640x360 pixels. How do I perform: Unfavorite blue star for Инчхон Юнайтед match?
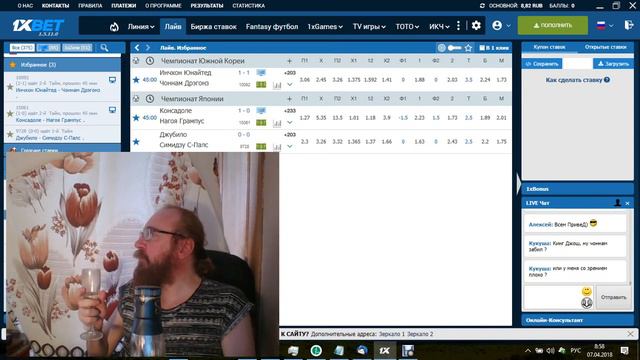[136, 80]
